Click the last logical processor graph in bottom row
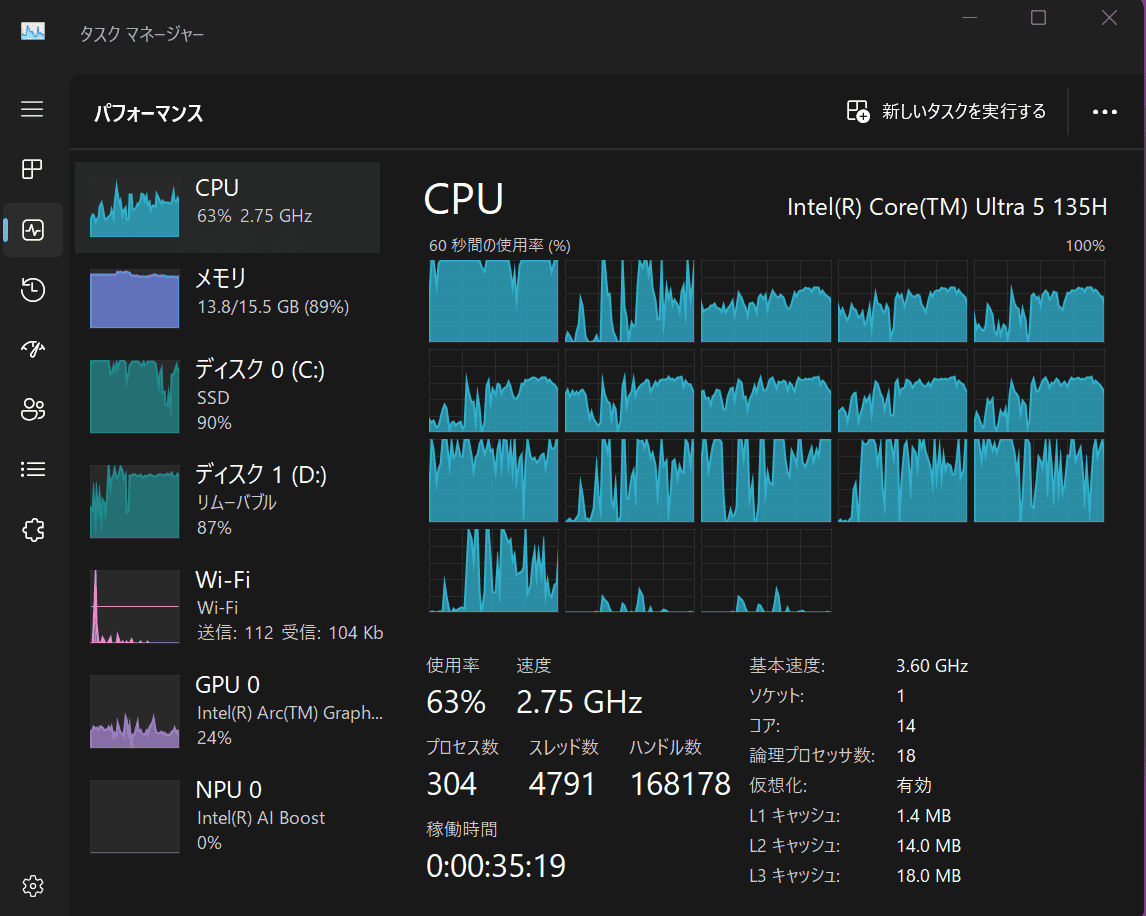Viewport: 1146px width, 916px height. pos(766,570)
